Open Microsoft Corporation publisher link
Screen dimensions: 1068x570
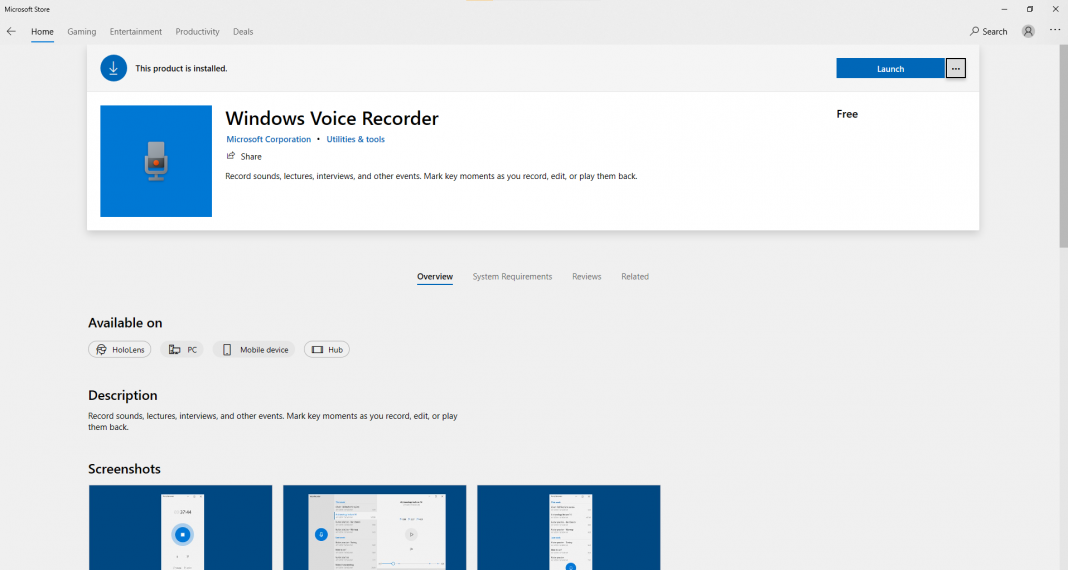point(268,139)
